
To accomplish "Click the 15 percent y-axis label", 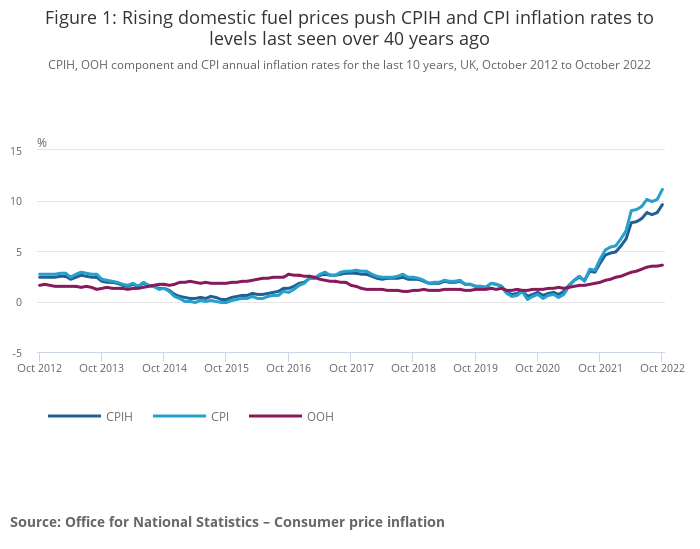I will [16, 151].
